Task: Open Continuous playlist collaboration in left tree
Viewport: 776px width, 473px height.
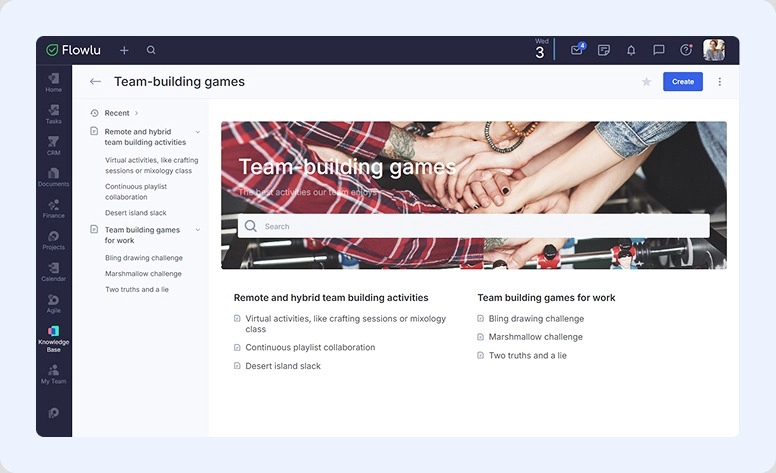Action: [x=136, y=191]
